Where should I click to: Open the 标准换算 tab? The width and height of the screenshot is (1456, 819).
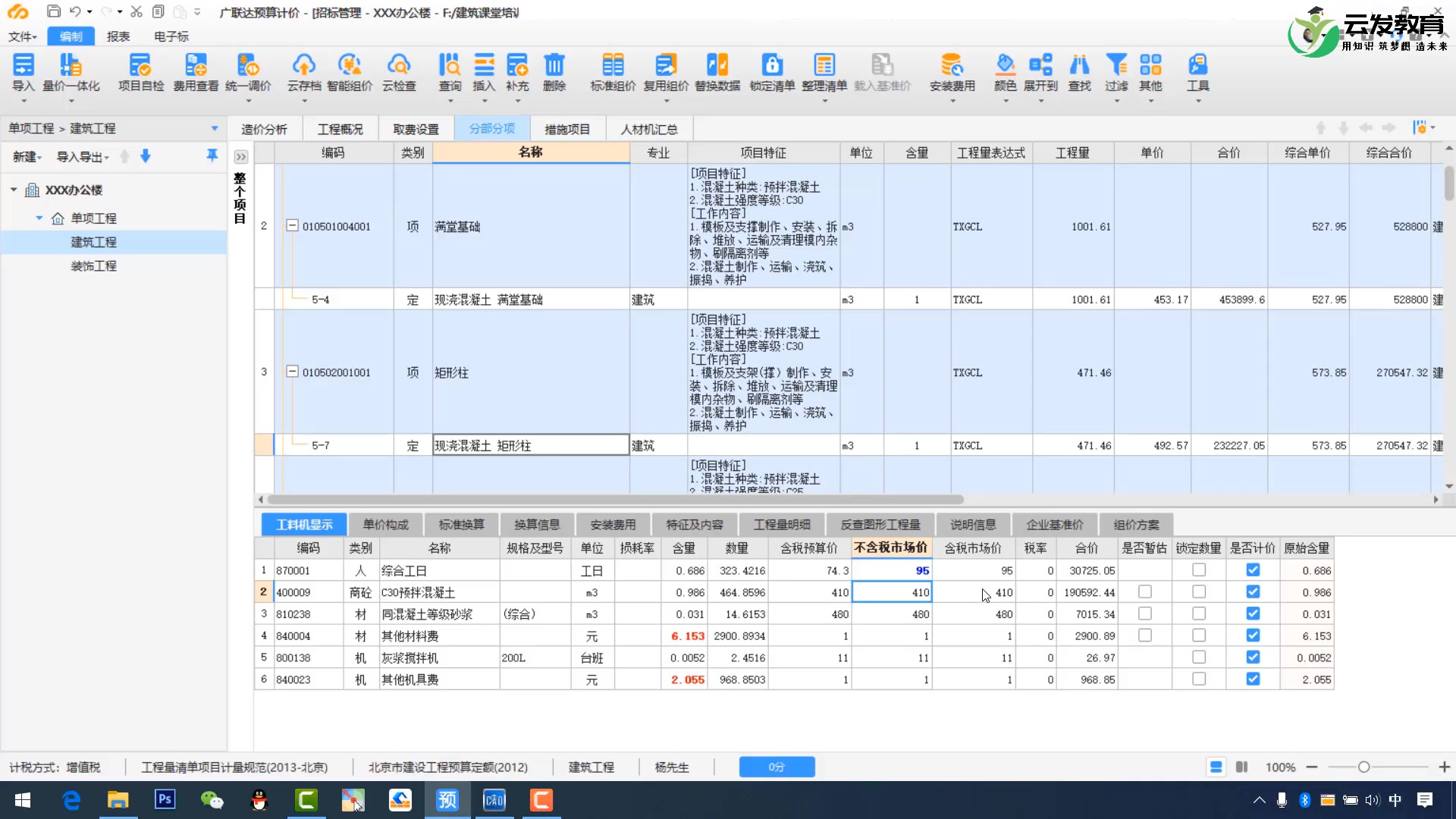(x=461, y=525)
